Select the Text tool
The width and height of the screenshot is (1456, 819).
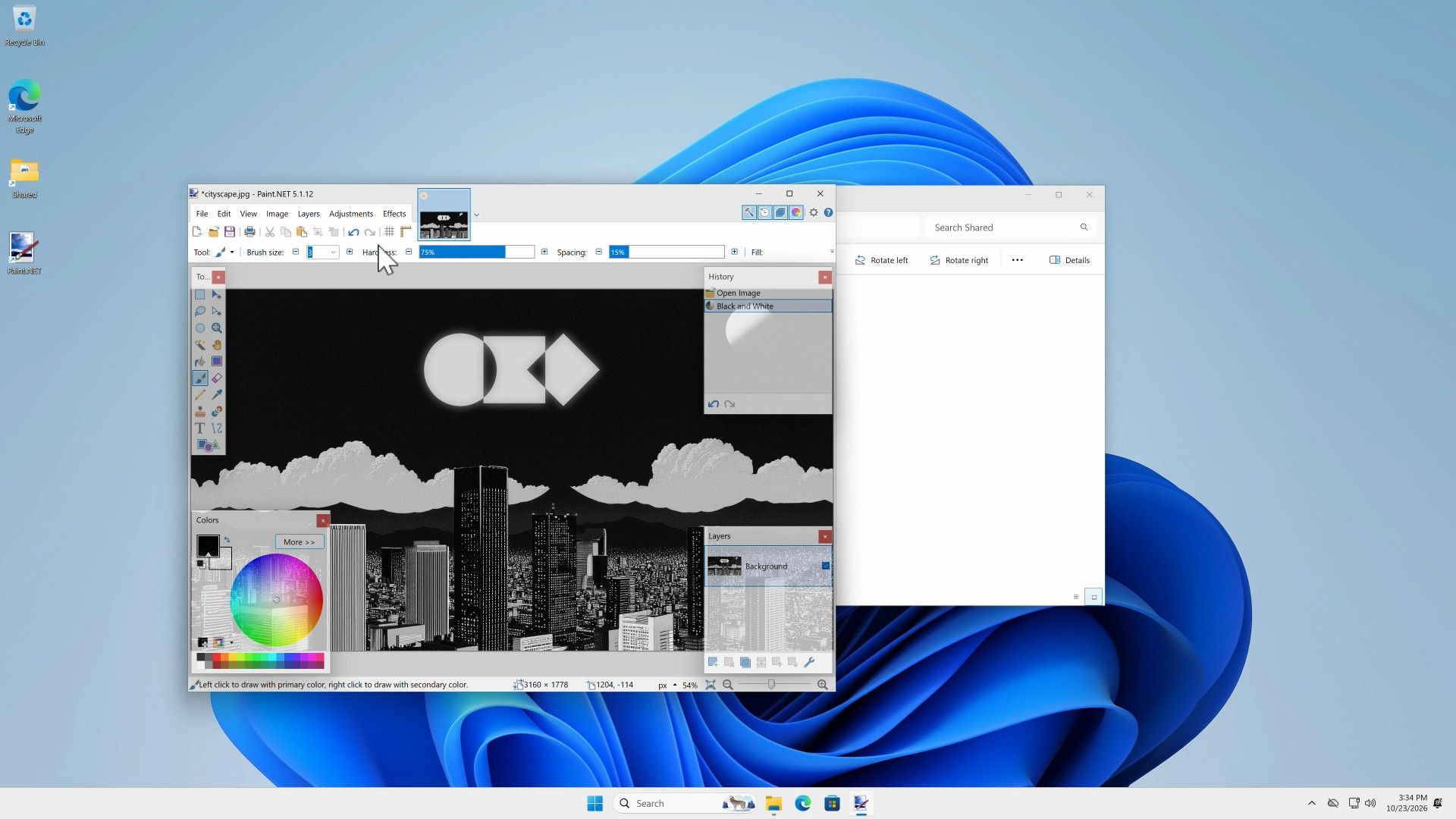[x=200, y=428]
